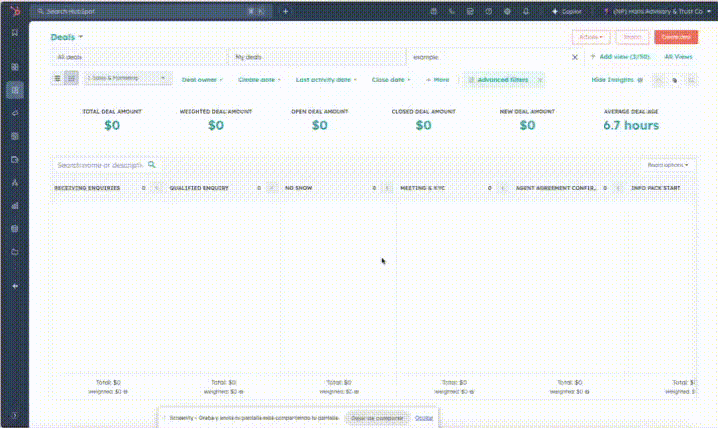Click magnifier icon in board search
The height and width of the screenshot is (428, 718).
[152, 164]
